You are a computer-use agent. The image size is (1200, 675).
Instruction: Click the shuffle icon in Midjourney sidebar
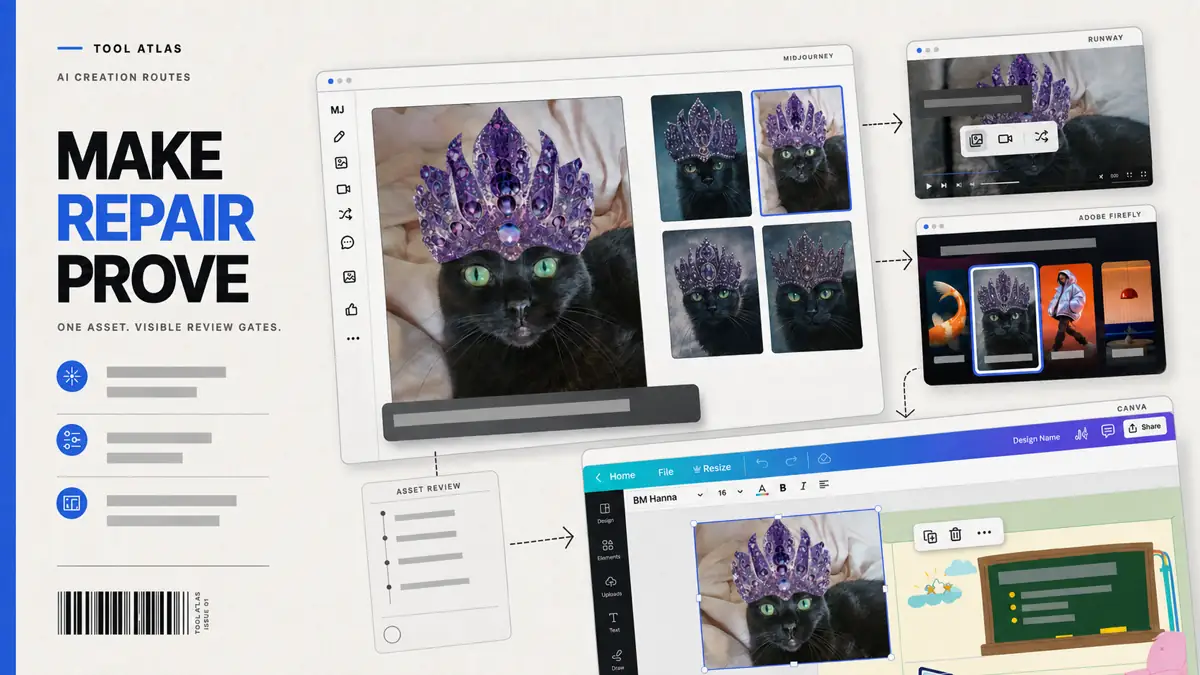point(345,214)
